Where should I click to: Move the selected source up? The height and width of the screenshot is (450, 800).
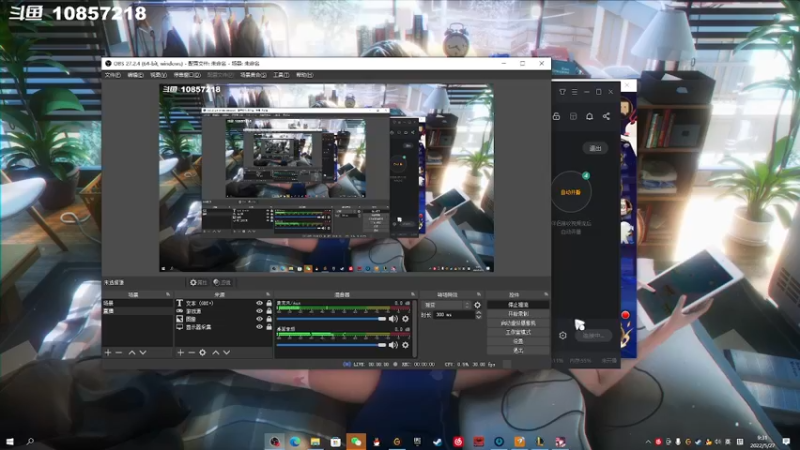click(x=215, y=353)
